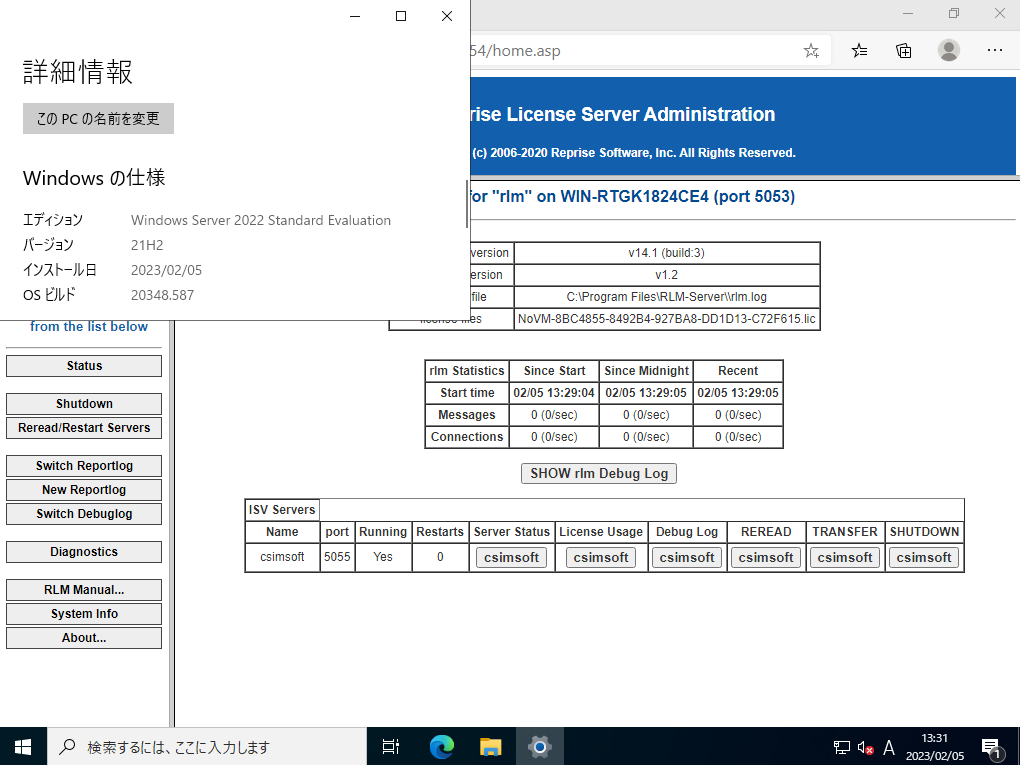Screen dimensions: 1020x765
Task: Click the browser profile avatar icon
Action: (x=949, y=50)
